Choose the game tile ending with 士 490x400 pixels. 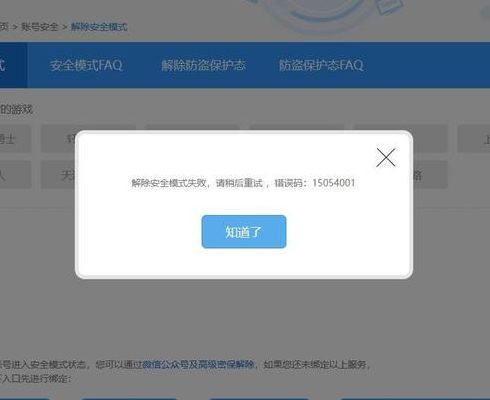tap(15, 139)
